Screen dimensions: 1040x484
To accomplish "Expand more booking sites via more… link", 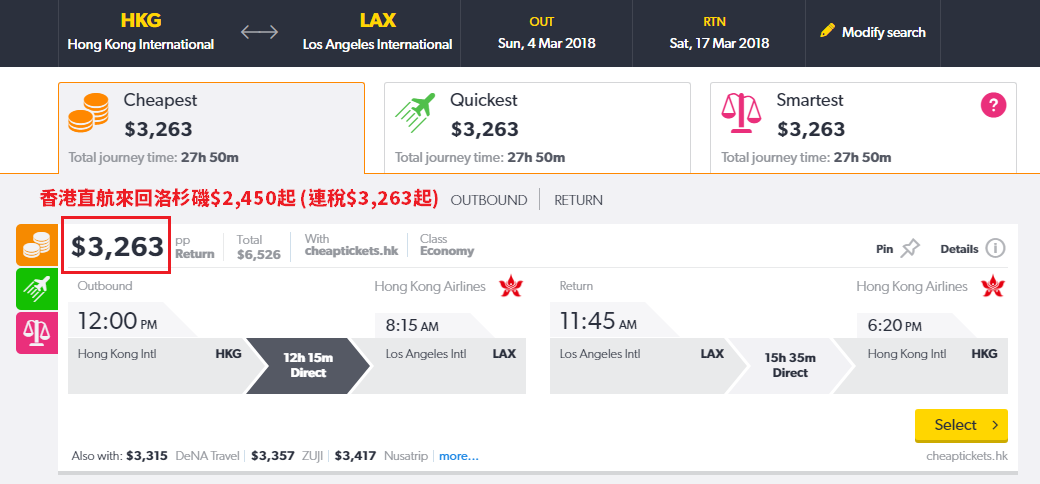I will (x=458, y=456).
